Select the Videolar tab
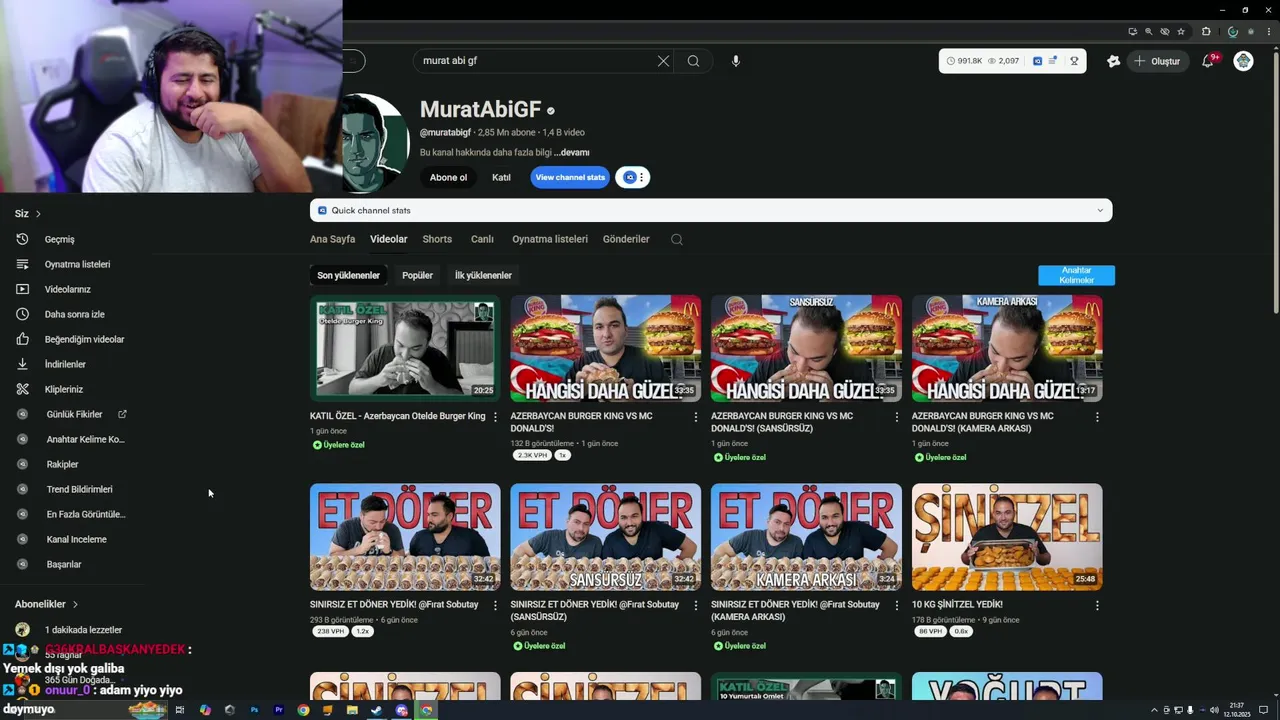 [389, 239]
